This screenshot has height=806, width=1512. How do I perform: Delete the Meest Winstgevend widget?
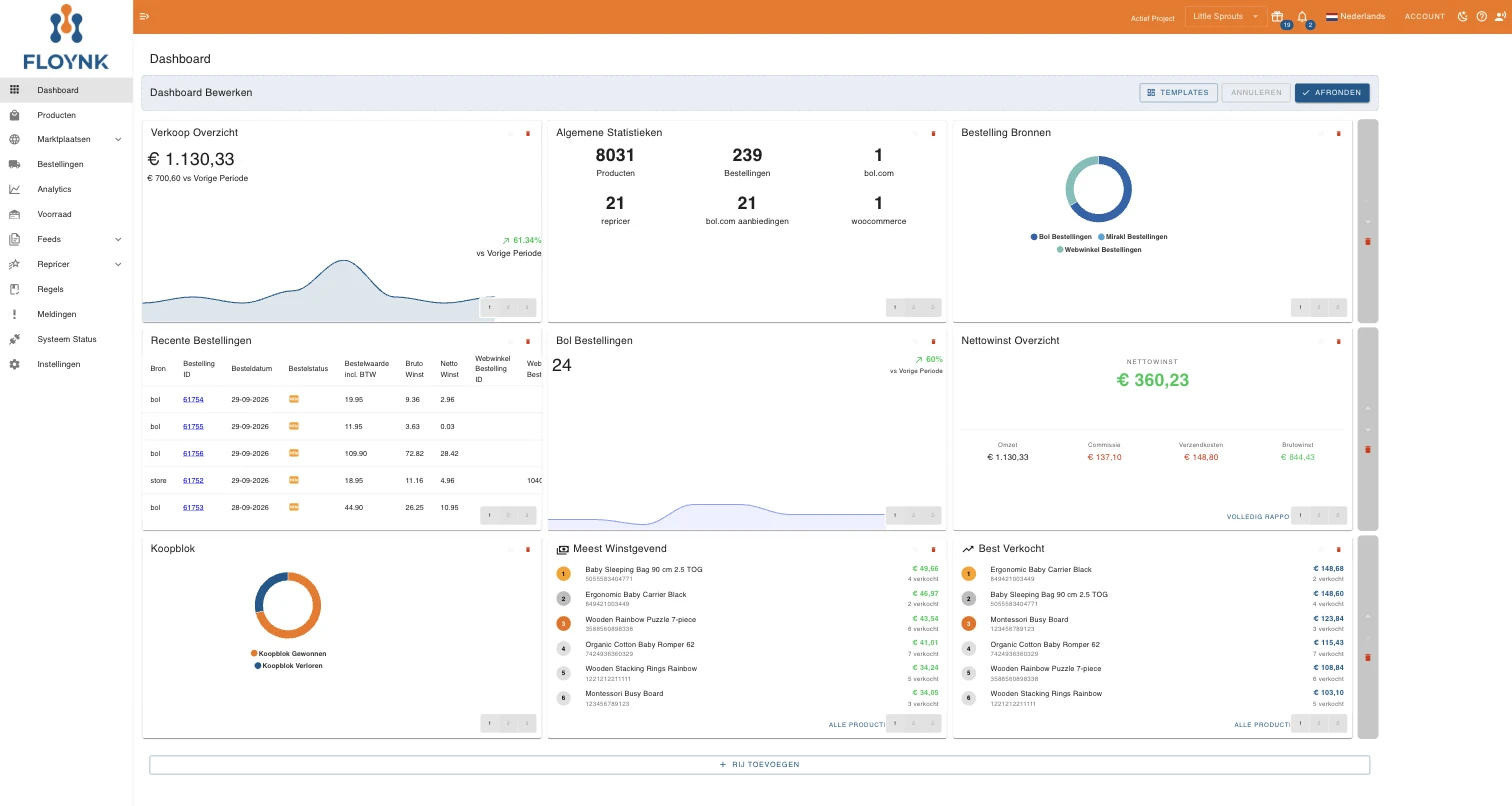point(933,549)
